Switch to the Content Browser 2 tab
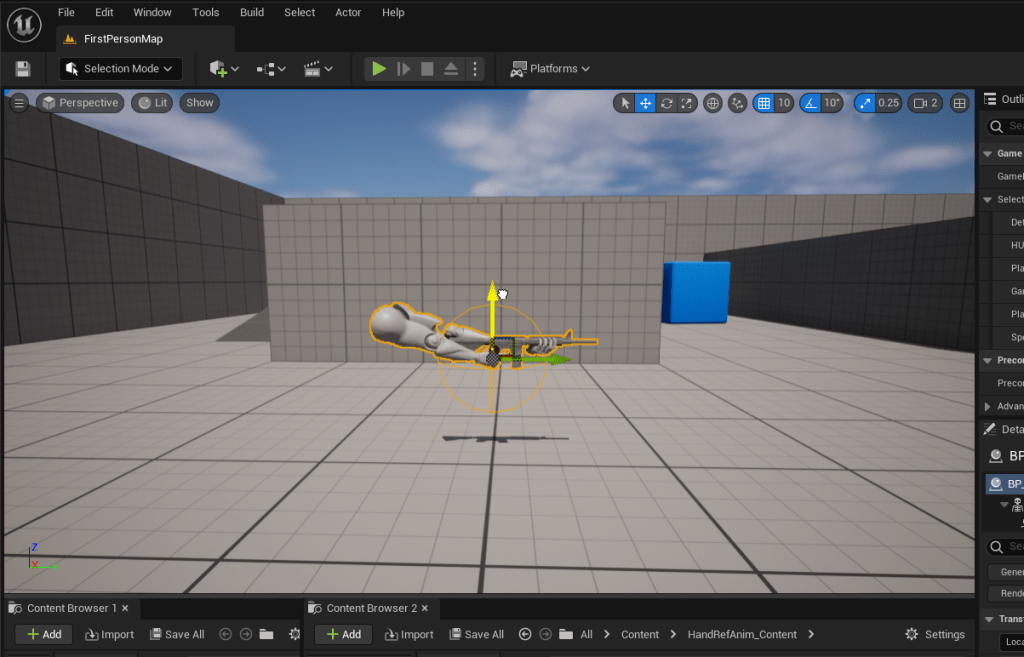1024x657 pixels. coord(371,608)
